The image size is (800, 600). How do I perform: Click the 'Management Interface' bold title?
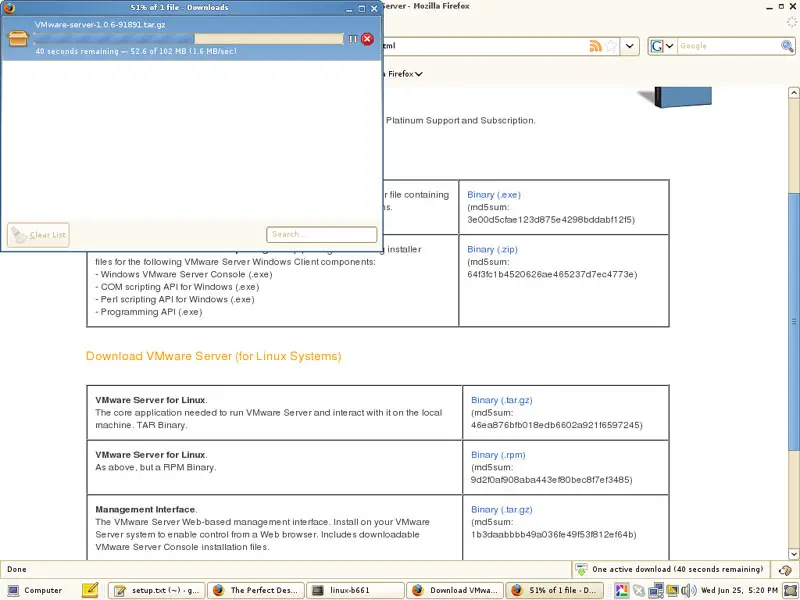145,509
